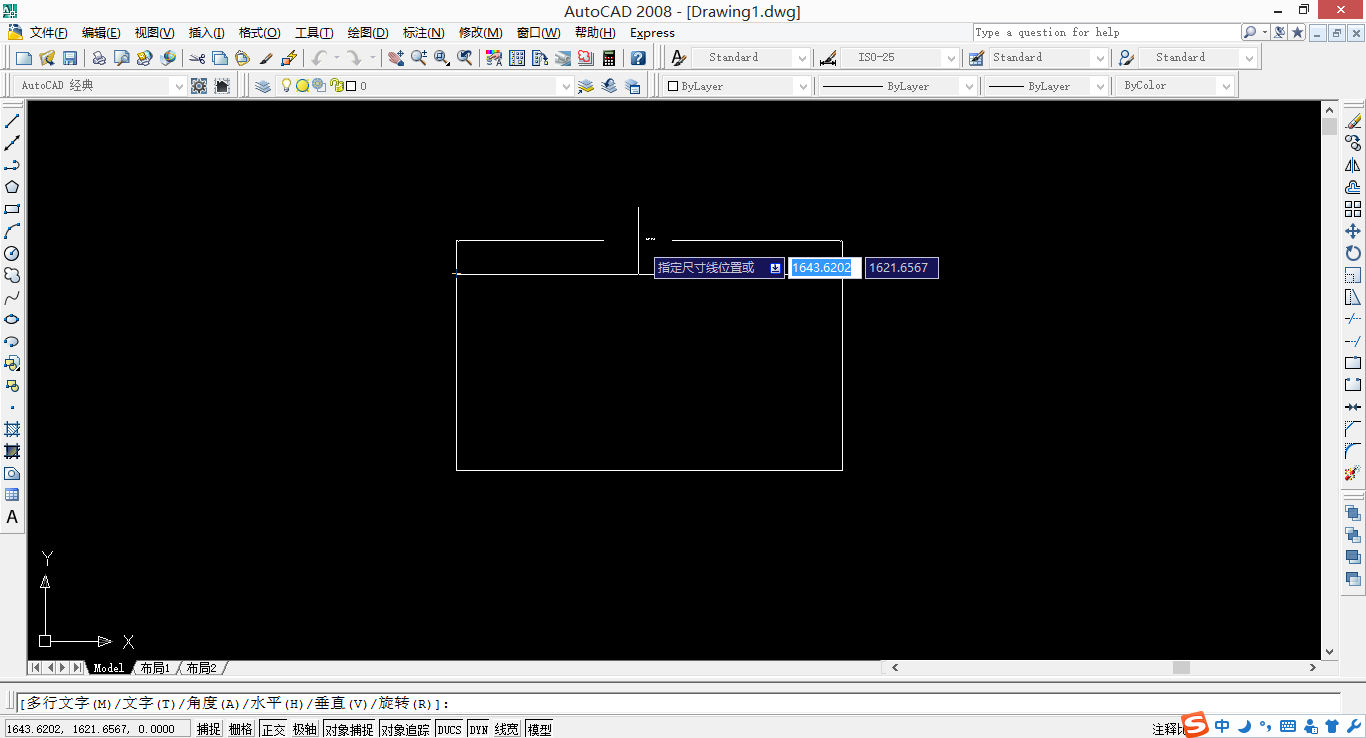The width and height of the screenshot is (1366, 738).
Task: Click the 模型 model space button
Action: coord(539,729)
